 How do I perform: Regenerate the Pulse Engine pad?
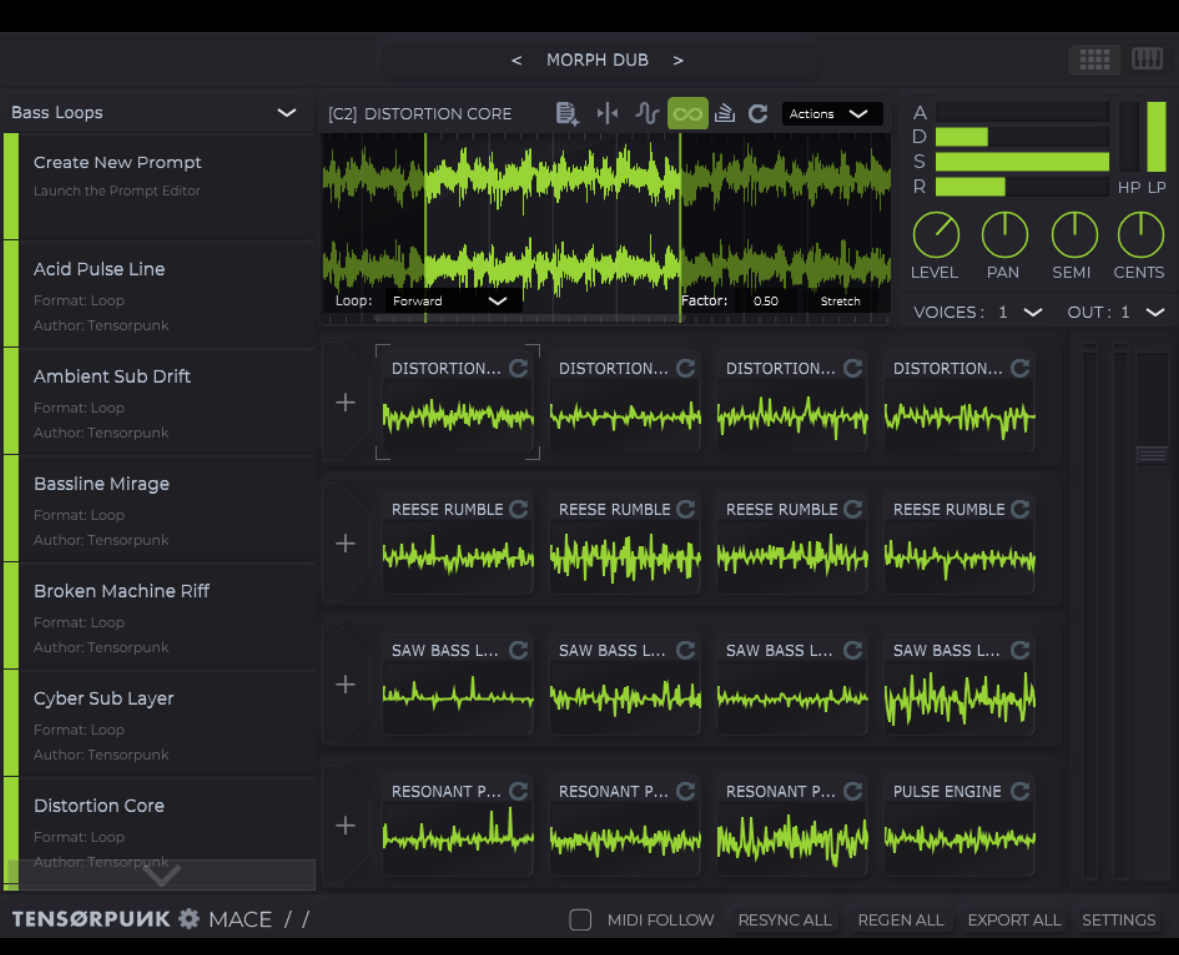coord(1020,791)
